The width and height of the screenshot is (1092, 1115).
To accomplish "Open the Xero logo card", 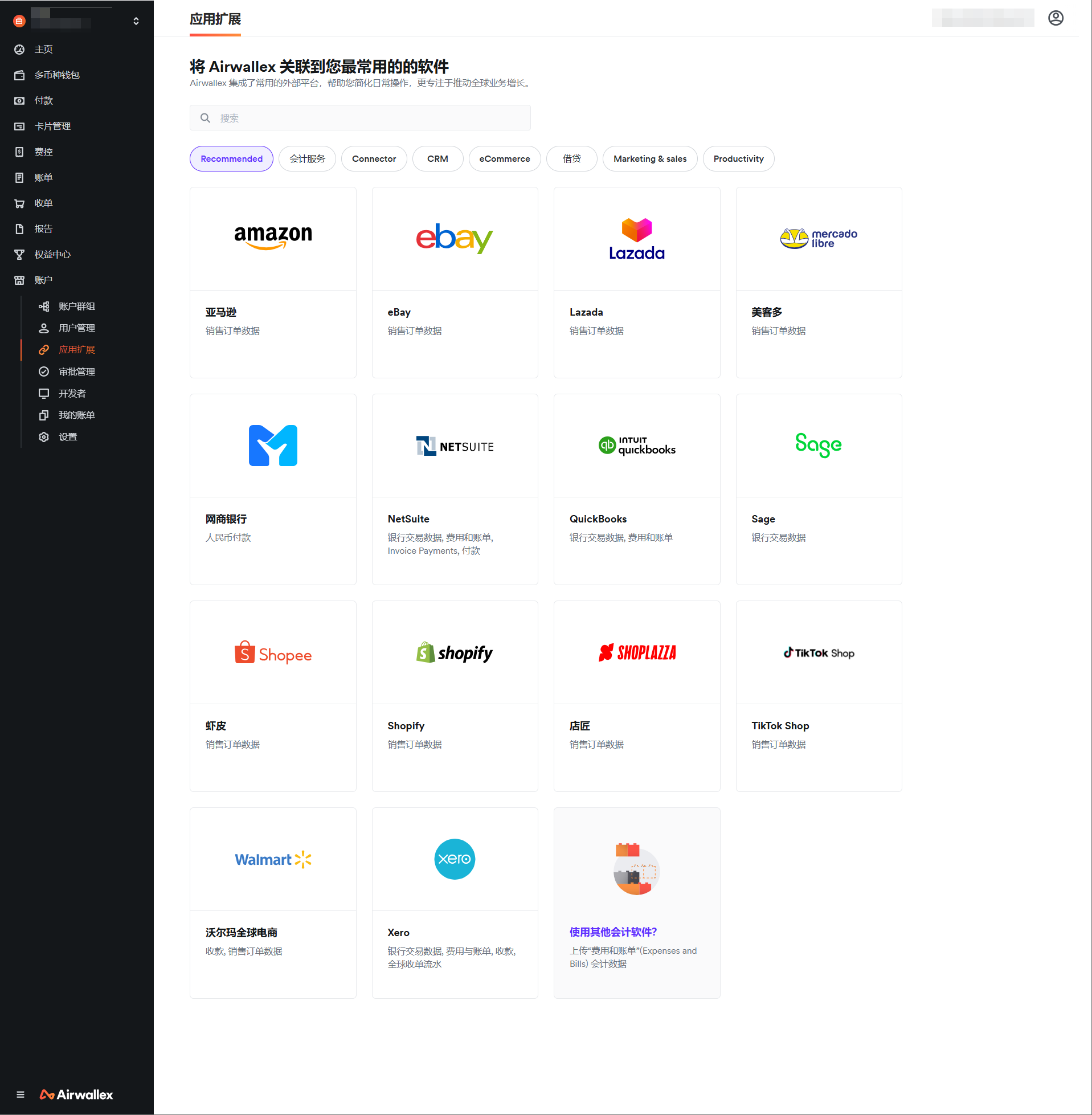I will (x=455, y=860).
